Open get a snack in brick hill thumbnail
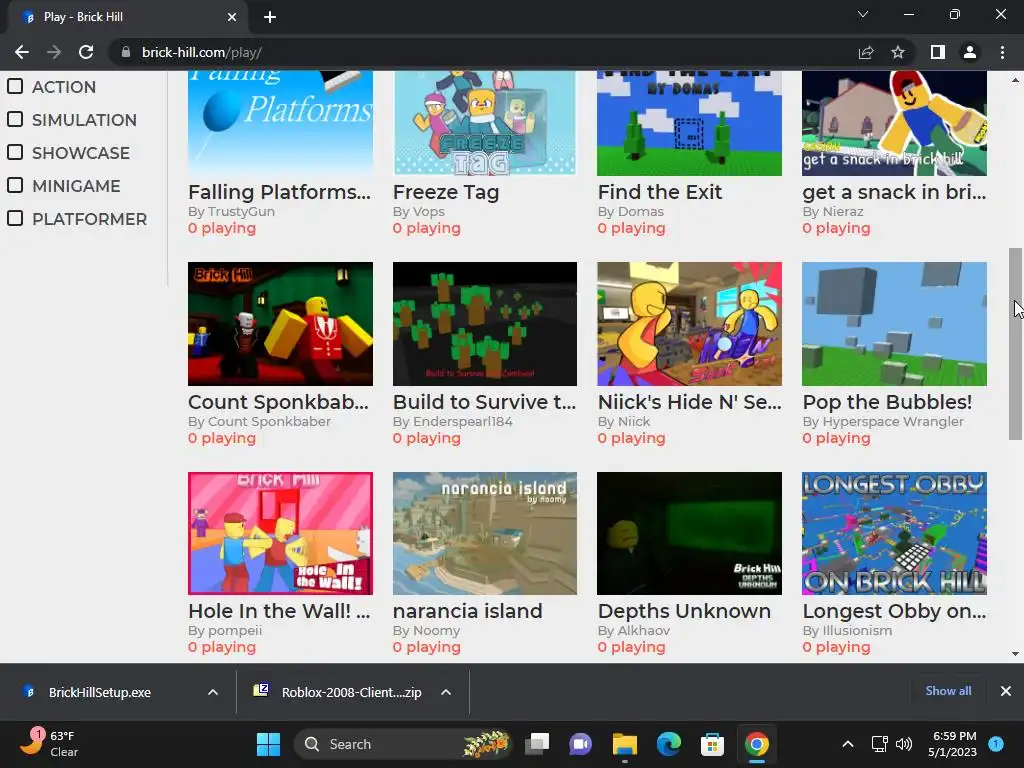The height and width of the screenshot is (768, 1024). click(894, 123)
